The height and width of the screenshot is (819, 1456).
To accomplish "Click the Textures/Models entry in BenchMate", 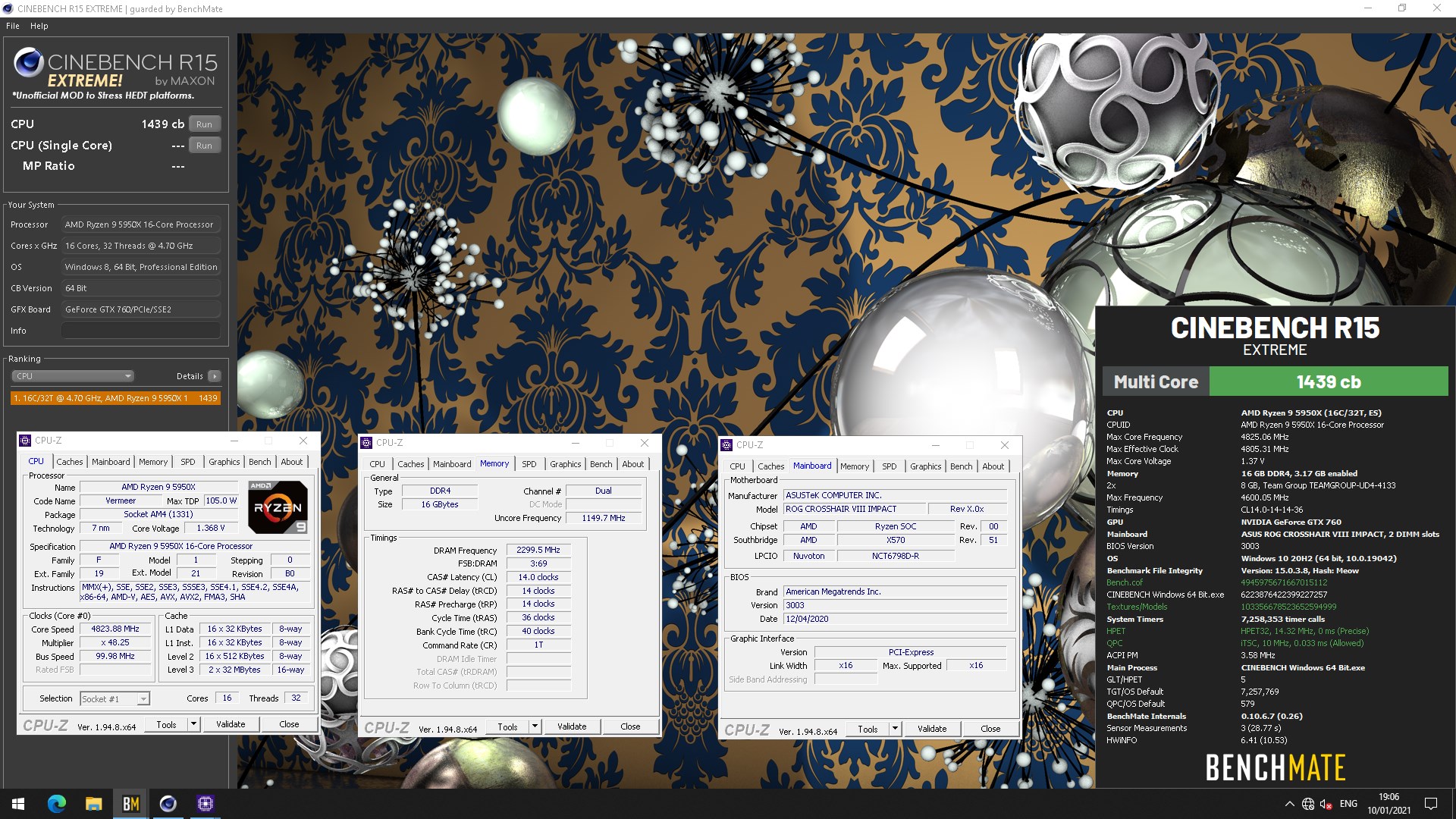I will tap(1137, 607).
